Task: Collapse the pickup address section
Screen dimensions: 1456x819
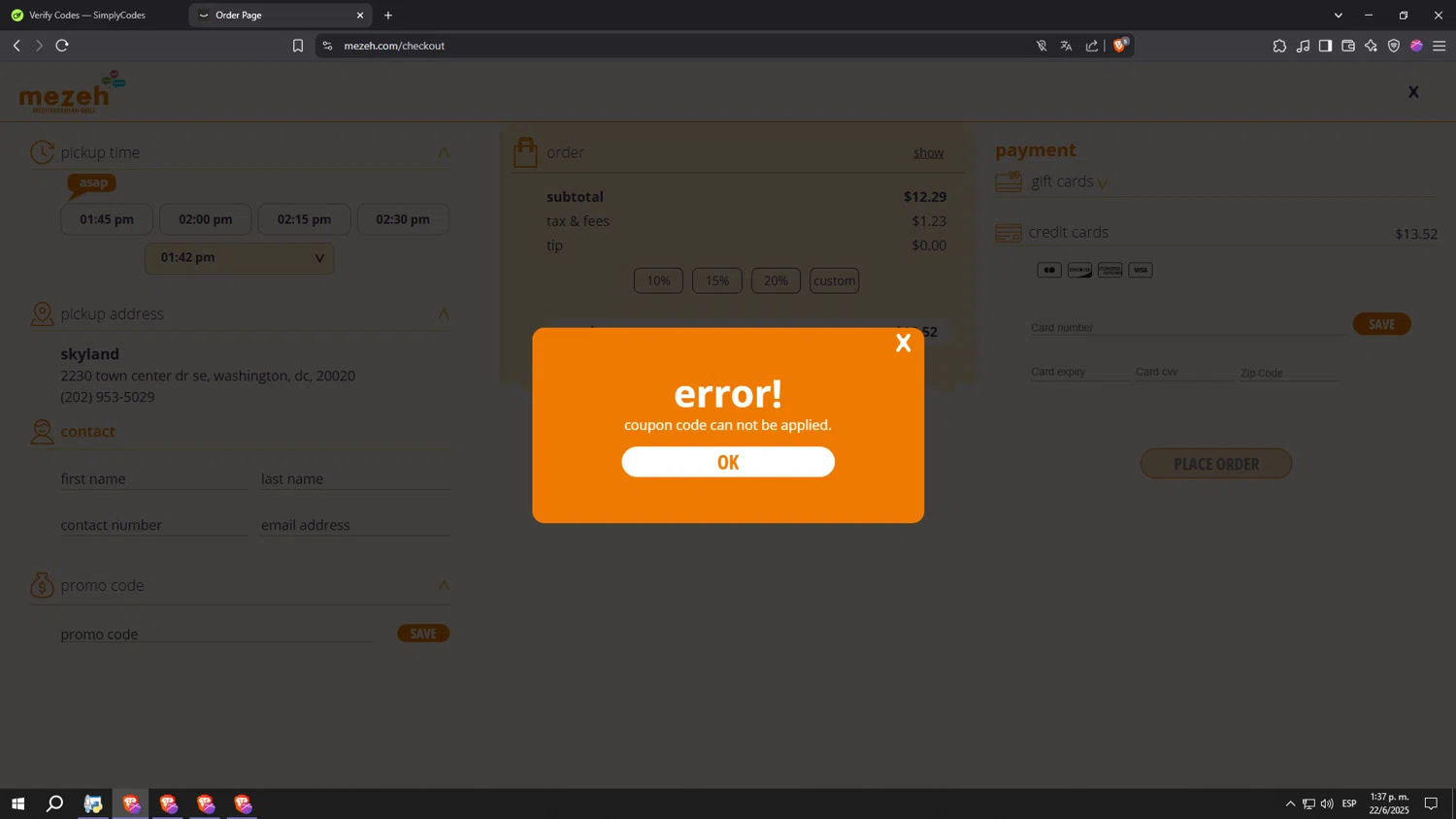Action: pos(444,313)
